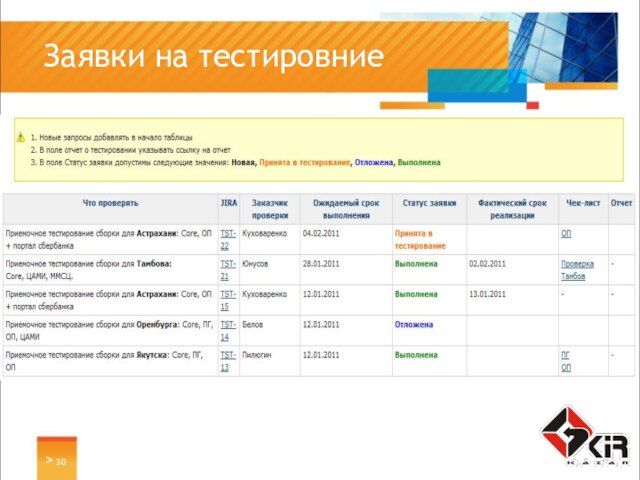Click the yellow warning triangle icon
Screen dimensions: 640x480
[19, 136]
